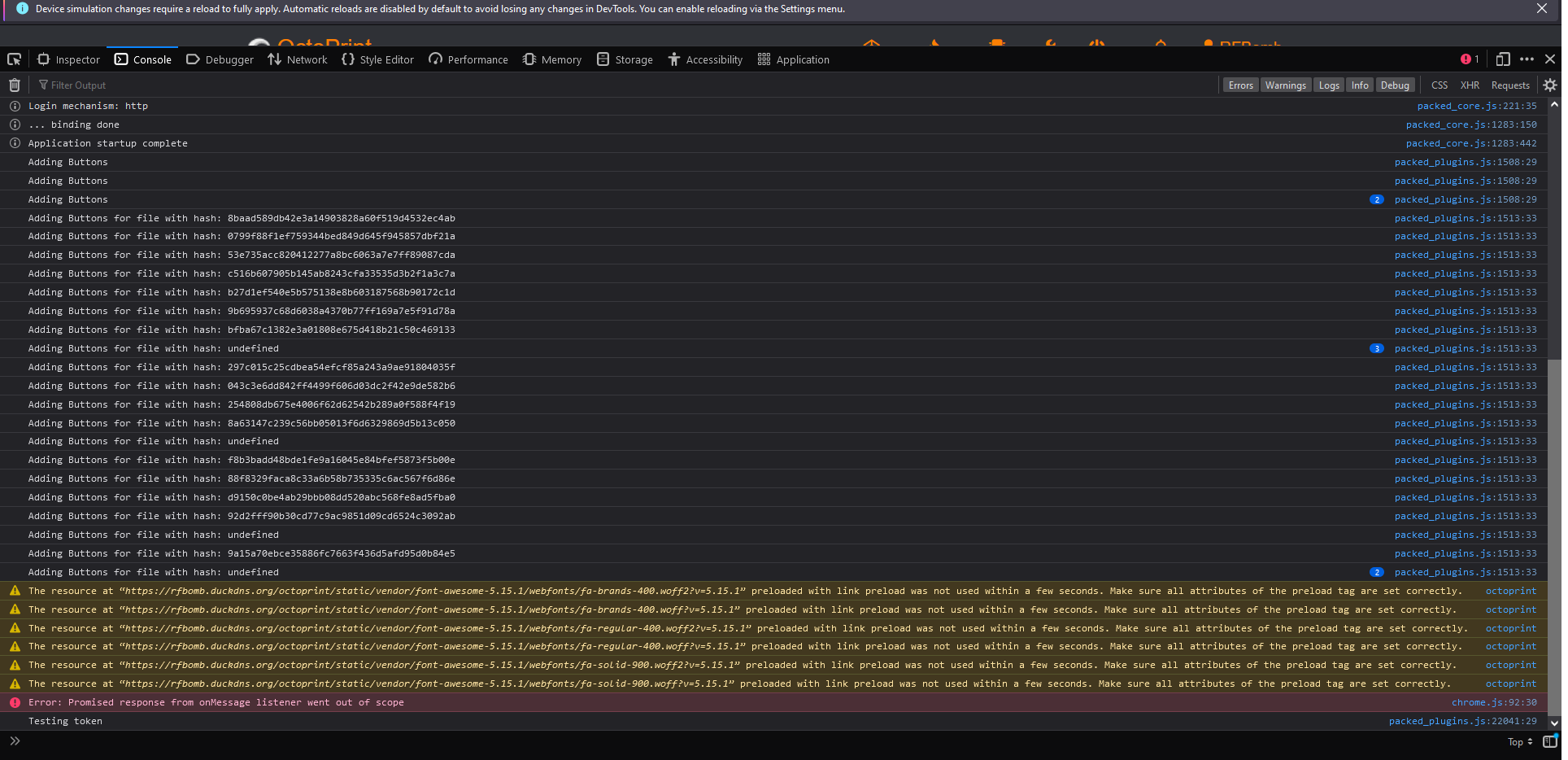The width and height of the screenshot is (1568, 760).
Task: Toggle the Debug filter
Action: [x=1395, y=85]
